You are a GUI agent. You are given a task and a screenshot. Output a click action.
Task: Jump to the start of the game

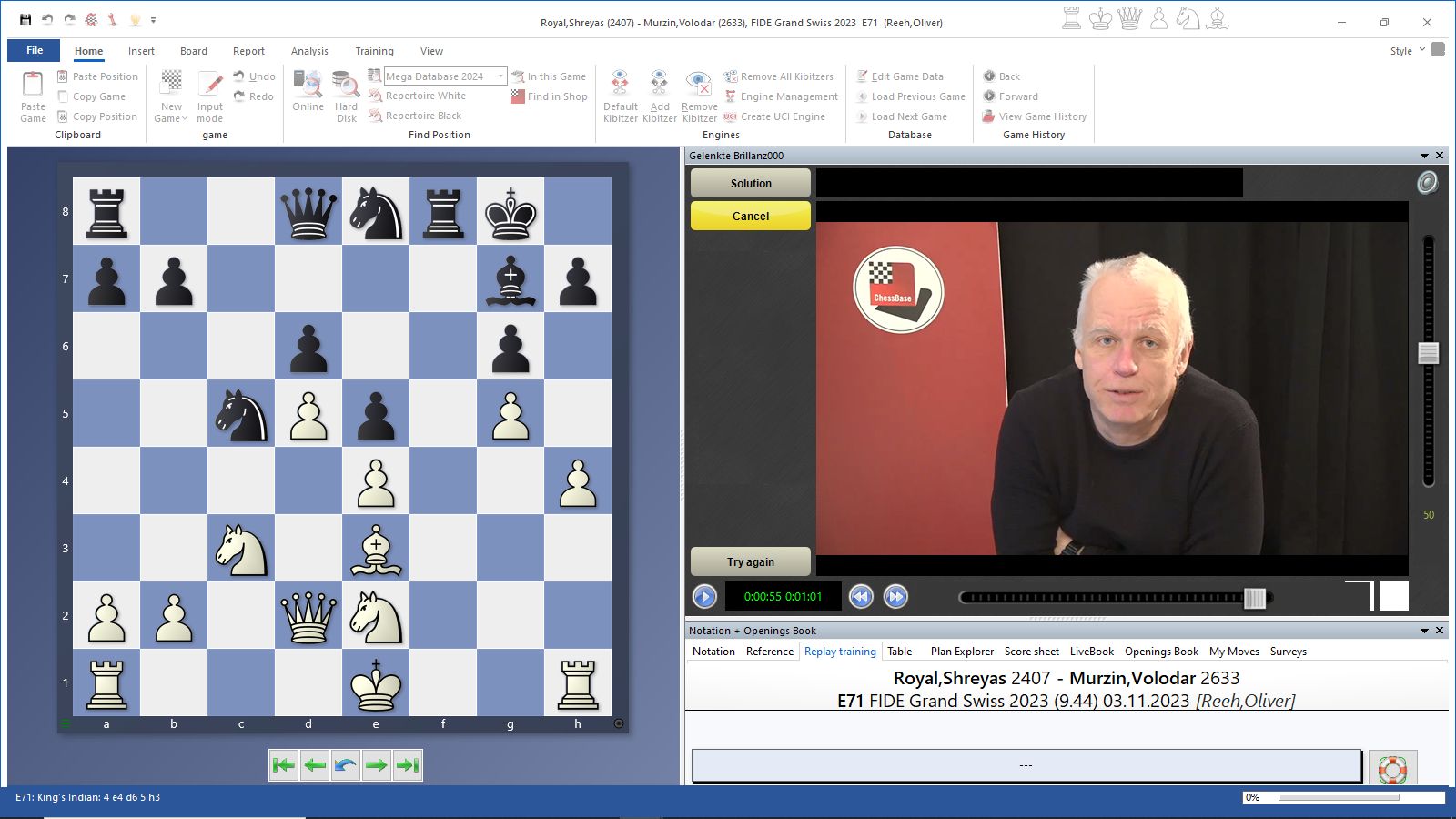(x=284, y=765)
